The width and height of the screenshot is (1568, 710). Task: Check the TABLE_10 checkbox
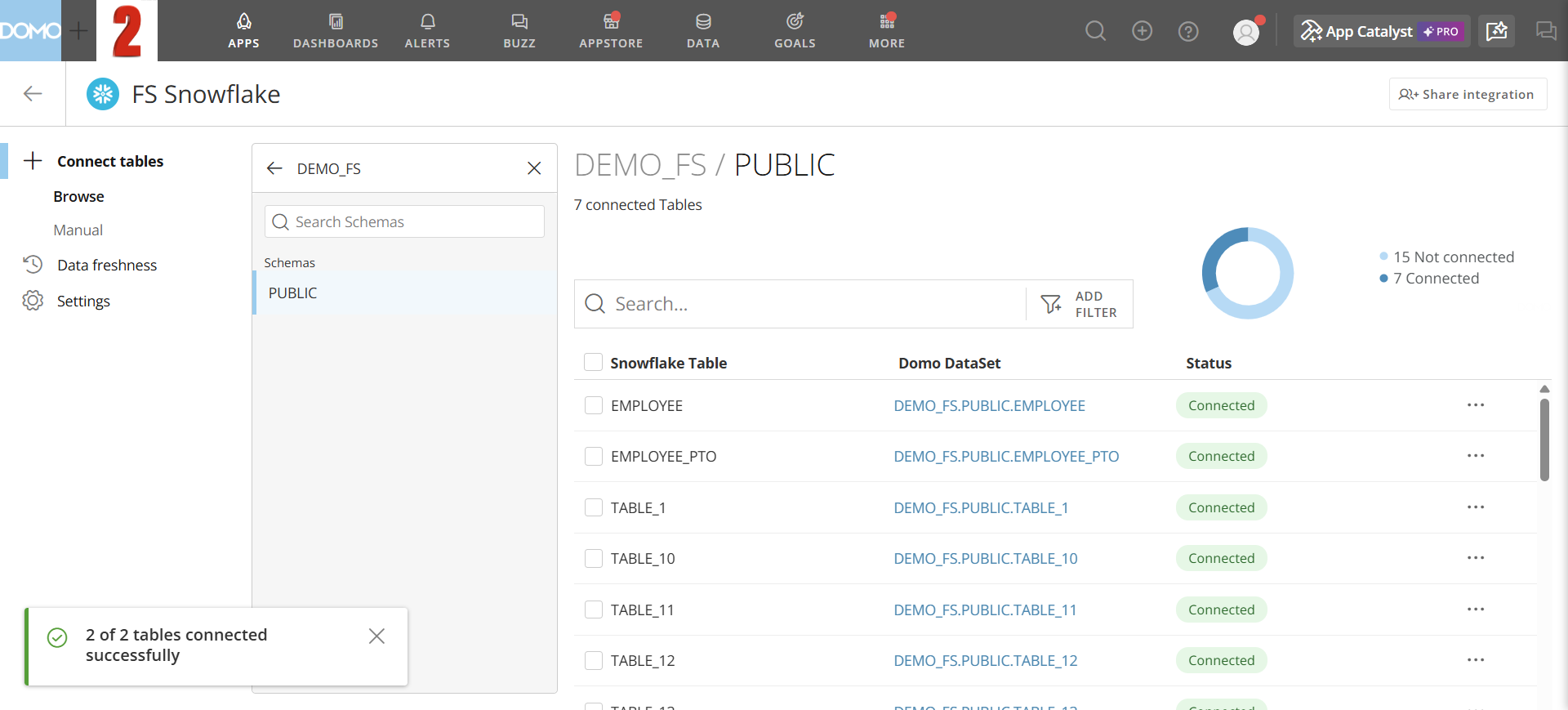(x=594, y=558)
